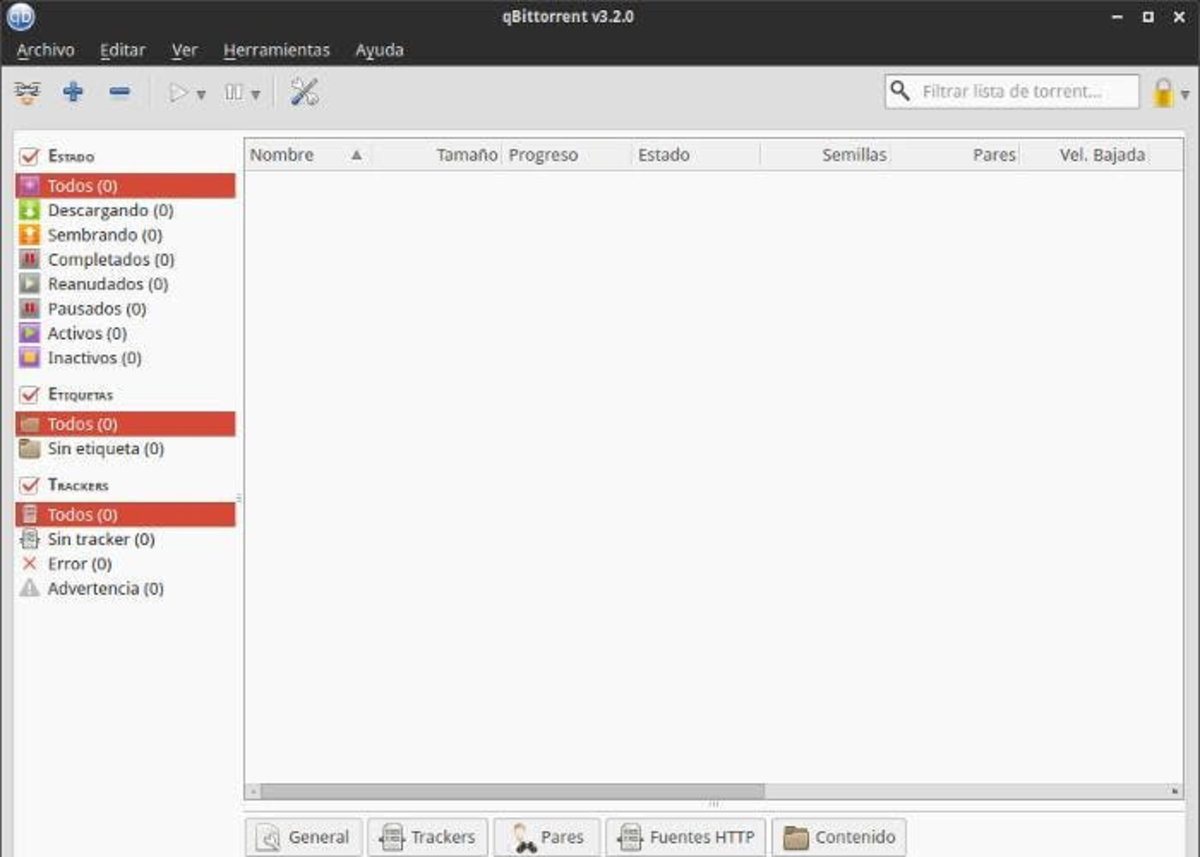
Task: Click the Sin tracker icon
Action: click(x=30, y=539)
